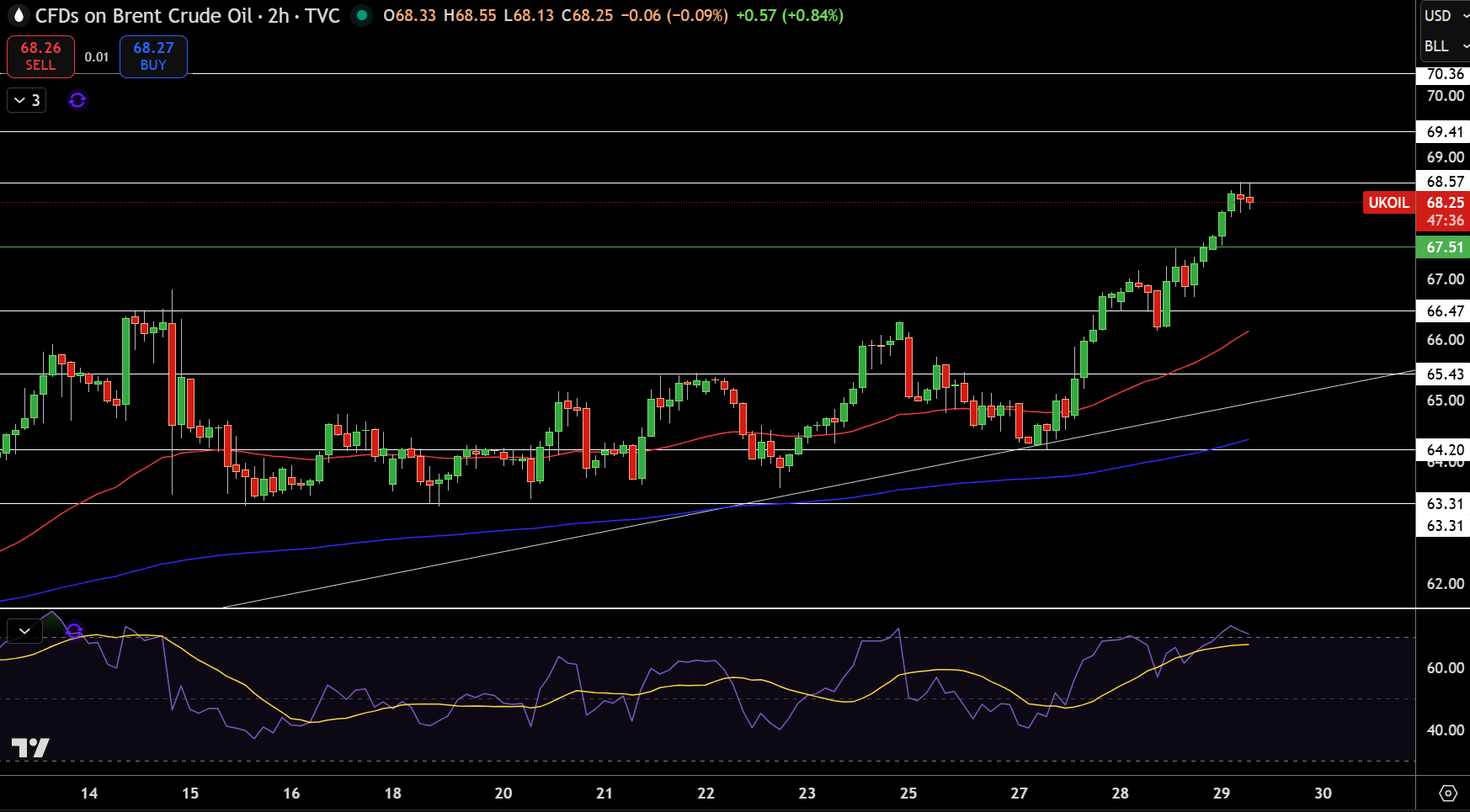The image size is (1470, 812).
Task: Click the 2h interval in chart title
Action: click(x=279, y=16)
